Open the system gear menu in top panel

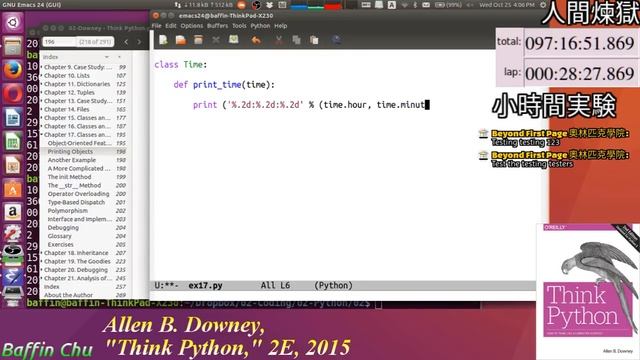point(543,5)
